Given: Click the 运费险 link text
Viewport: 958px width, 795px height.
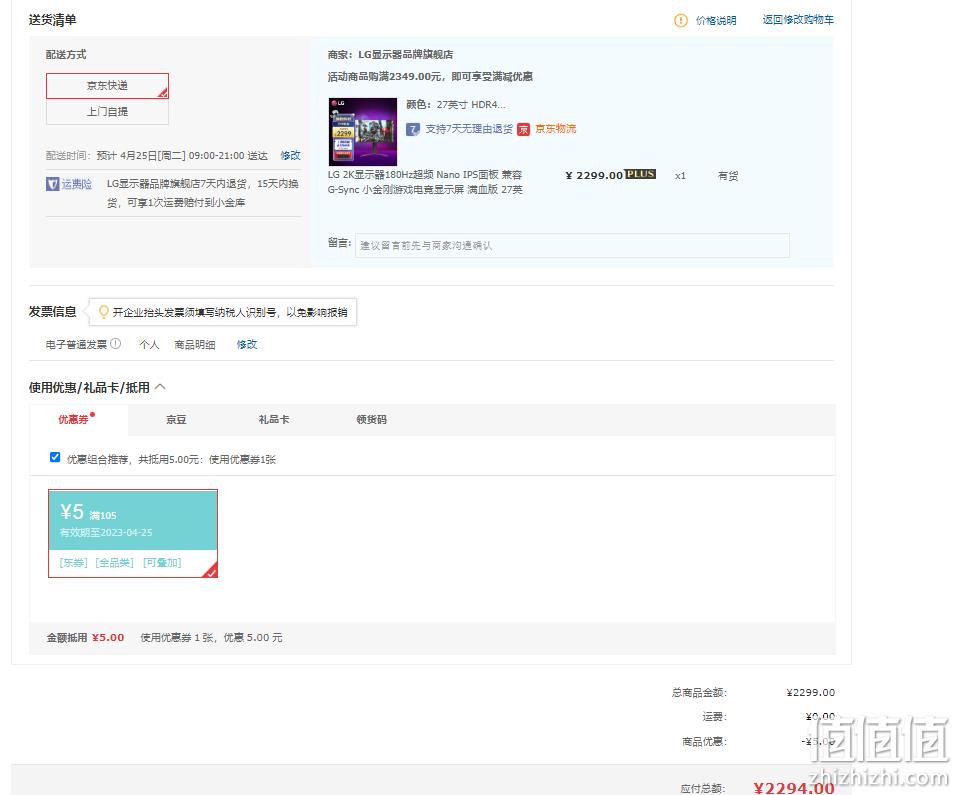Looking at the screenshot, I should (x=76, y=184).
